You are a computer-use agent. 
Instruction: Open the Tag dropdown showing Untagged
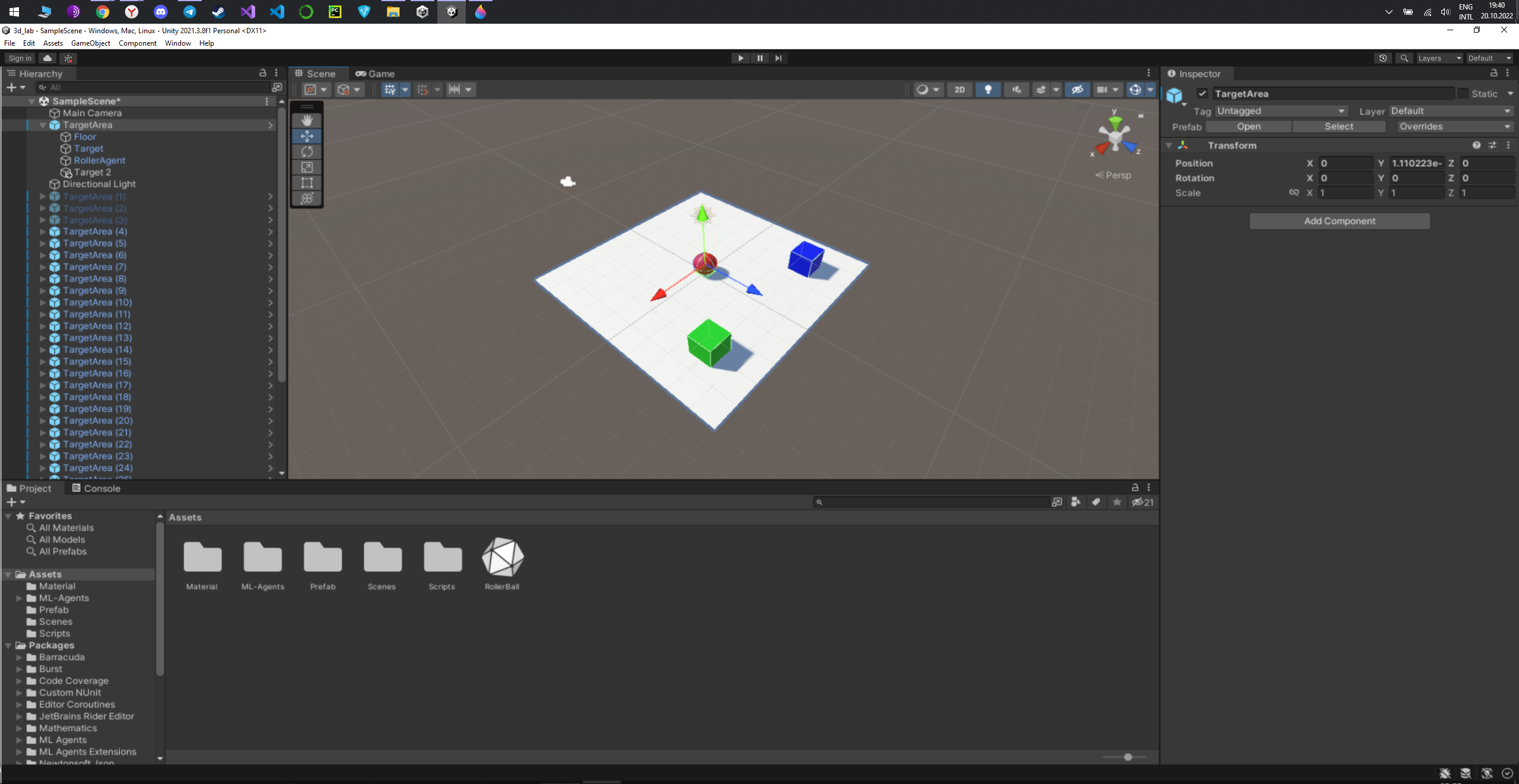(1280, 111)
